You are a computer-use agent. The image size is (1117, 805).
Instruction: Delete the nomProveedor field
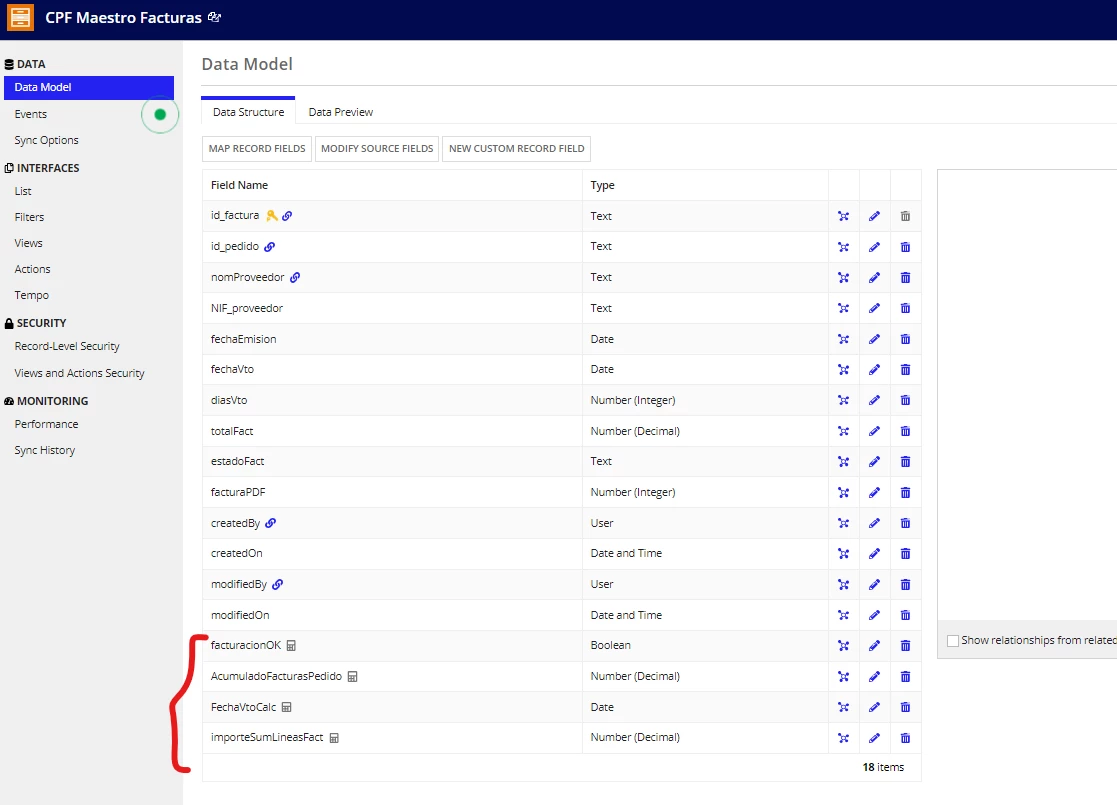(905, 277)
